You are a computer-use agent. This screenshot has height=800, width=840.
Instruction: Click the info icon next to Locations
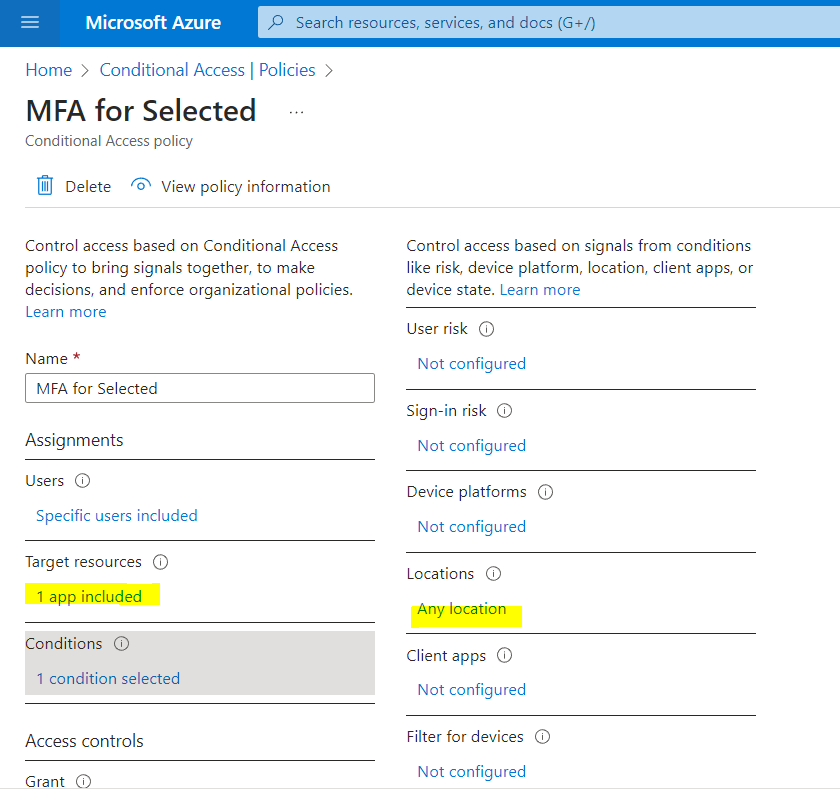(493, 574)
